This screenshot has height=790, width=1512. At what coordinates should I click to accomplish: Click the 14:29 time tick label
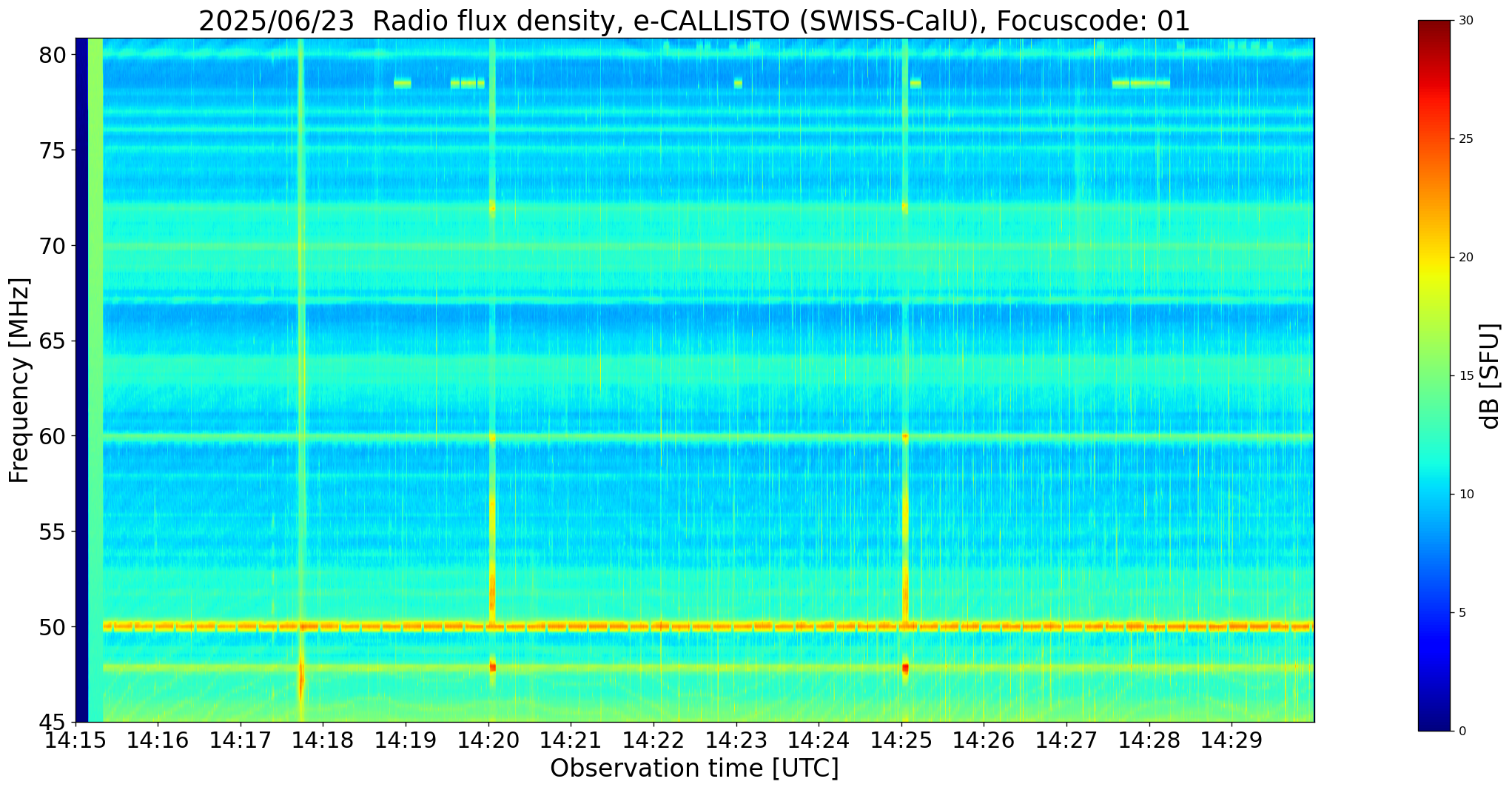pyautogui.click(x=1232, y=741)
